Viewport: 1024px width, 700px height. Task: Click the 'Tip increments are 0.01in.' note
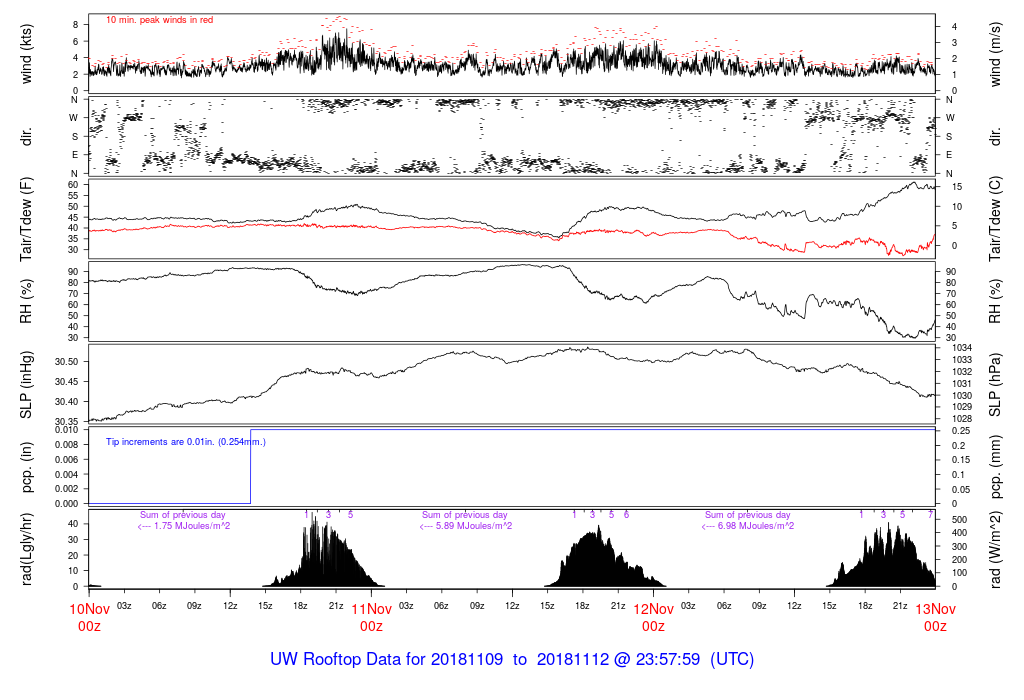[x=185, y=442]
